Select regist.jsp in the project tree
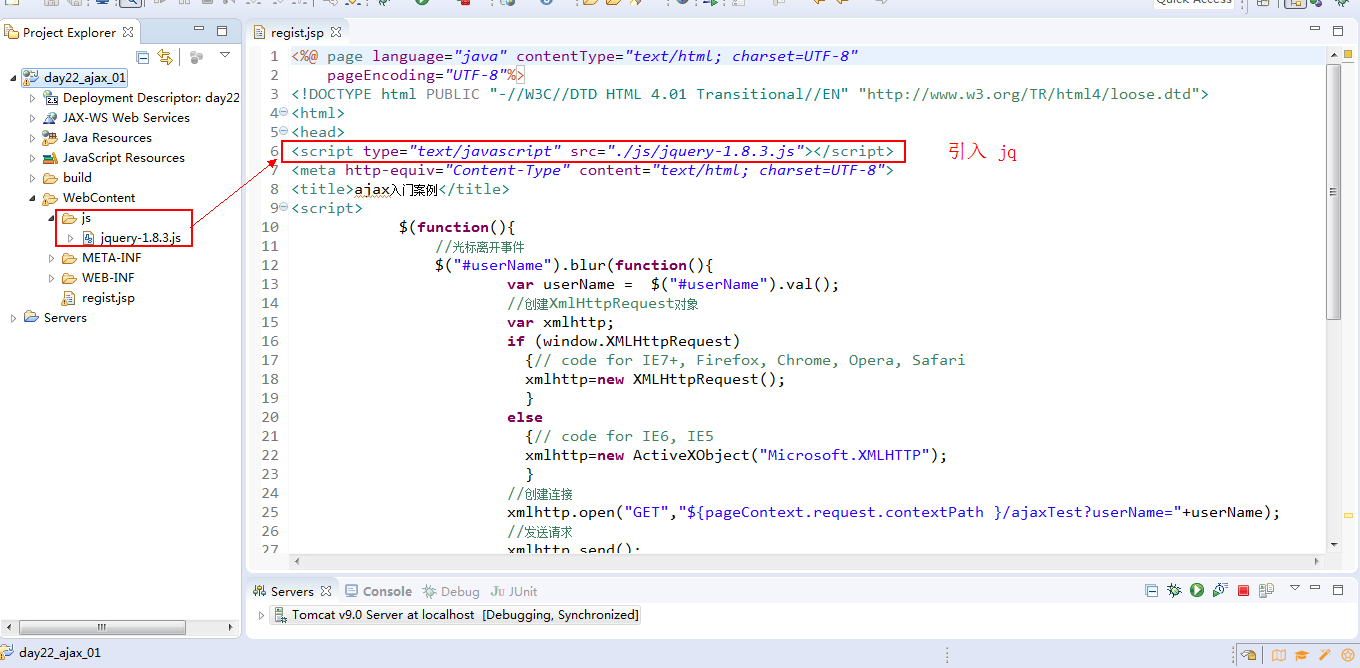The image size is (1360, 668). (x=107, y=297)
